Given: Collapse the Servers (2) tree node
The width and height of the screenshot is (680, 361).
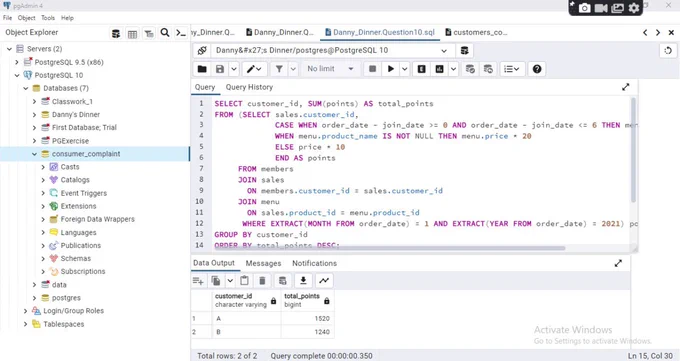Looking at the screenshot, I should tap(9, 49).
